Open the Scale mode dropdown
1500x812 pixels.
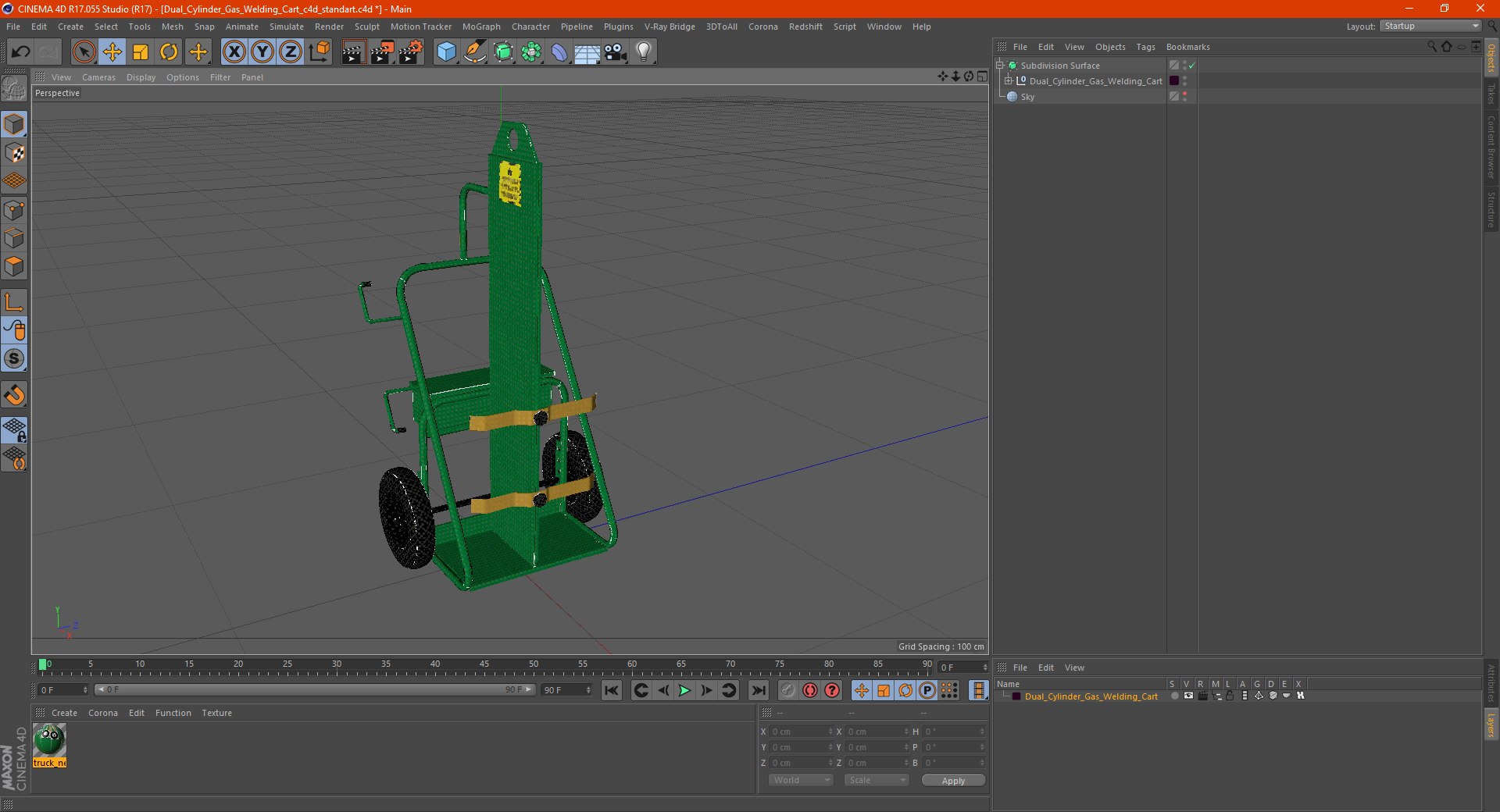[877, 780]
